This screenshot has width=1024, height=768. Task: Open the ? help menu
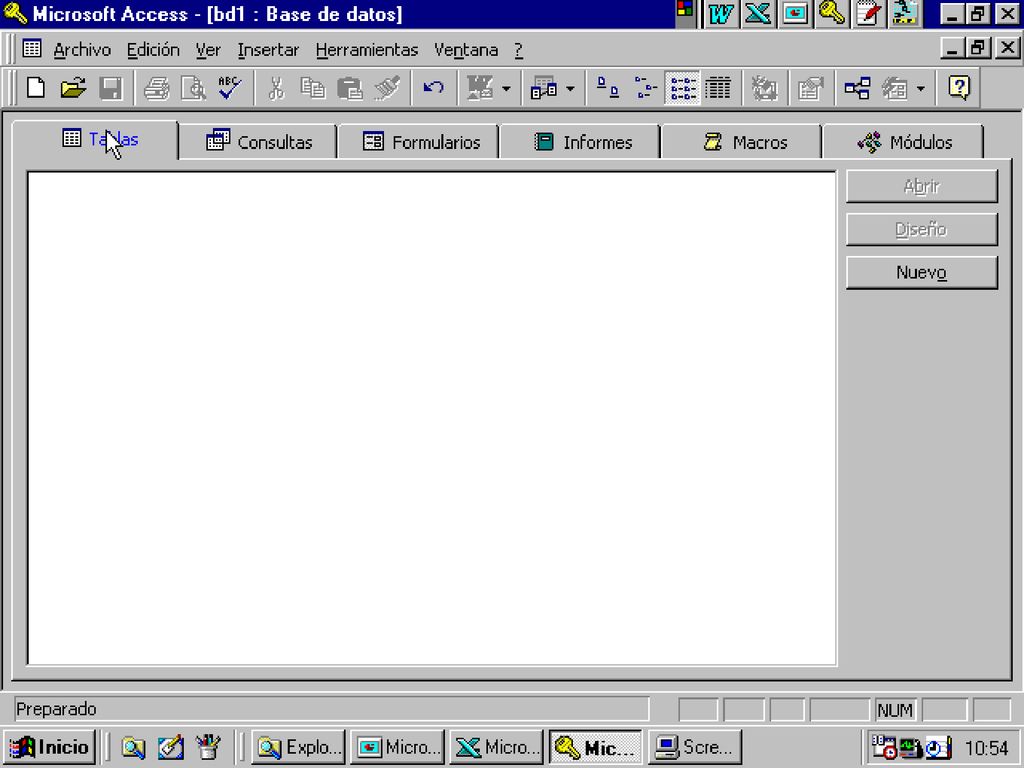click(518, 50)
